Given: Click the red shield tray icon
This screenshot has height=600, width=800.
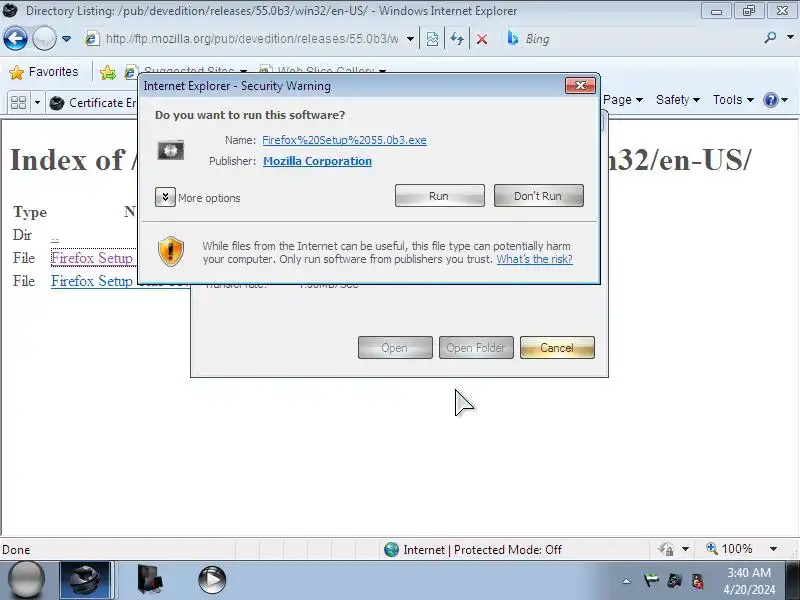Looking at the screenshot, I should point(697,581).
